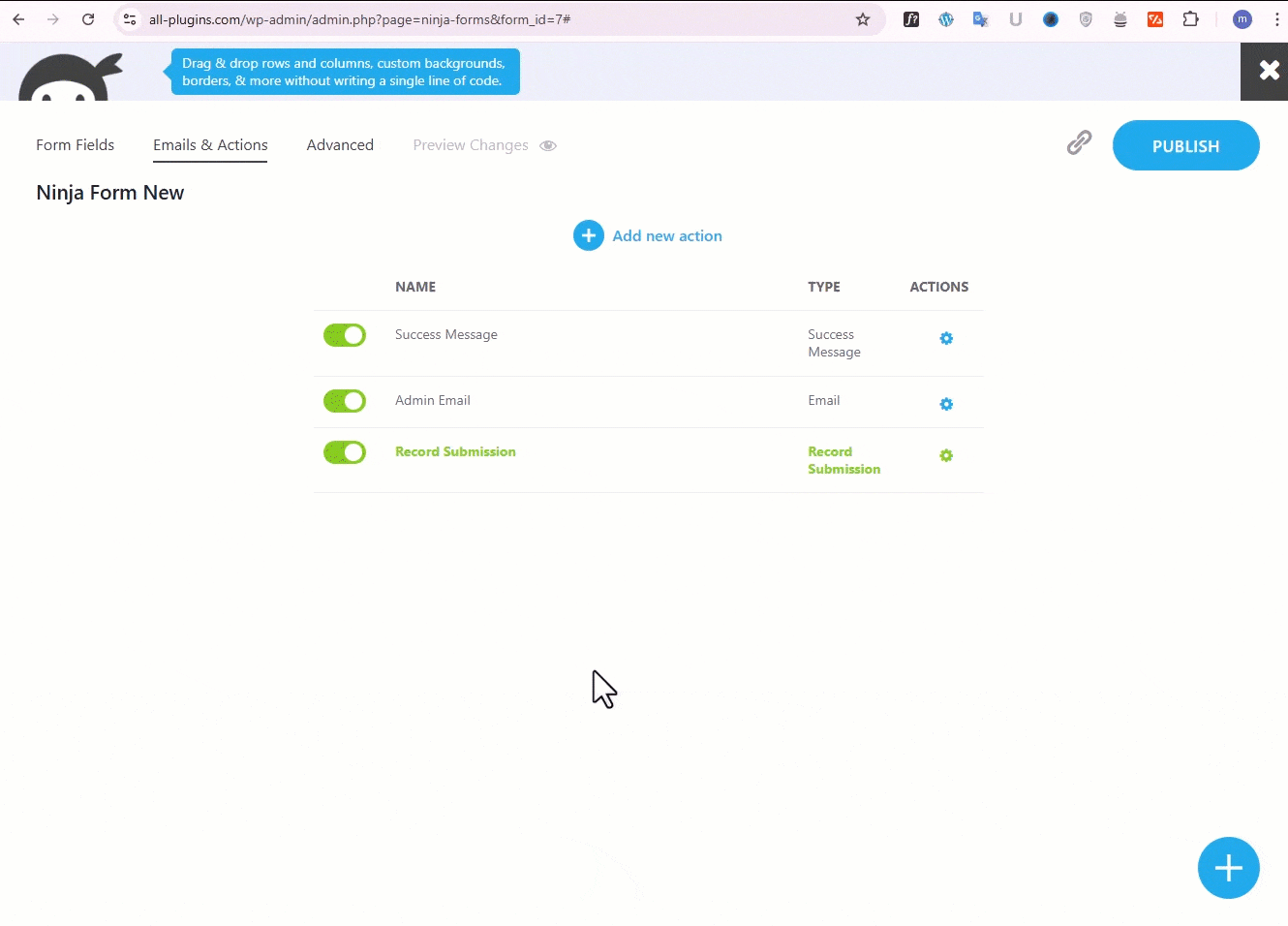Switch off the Record Submission toggle
Screen dimensions: 1288x926
click(x=345, y=452)
